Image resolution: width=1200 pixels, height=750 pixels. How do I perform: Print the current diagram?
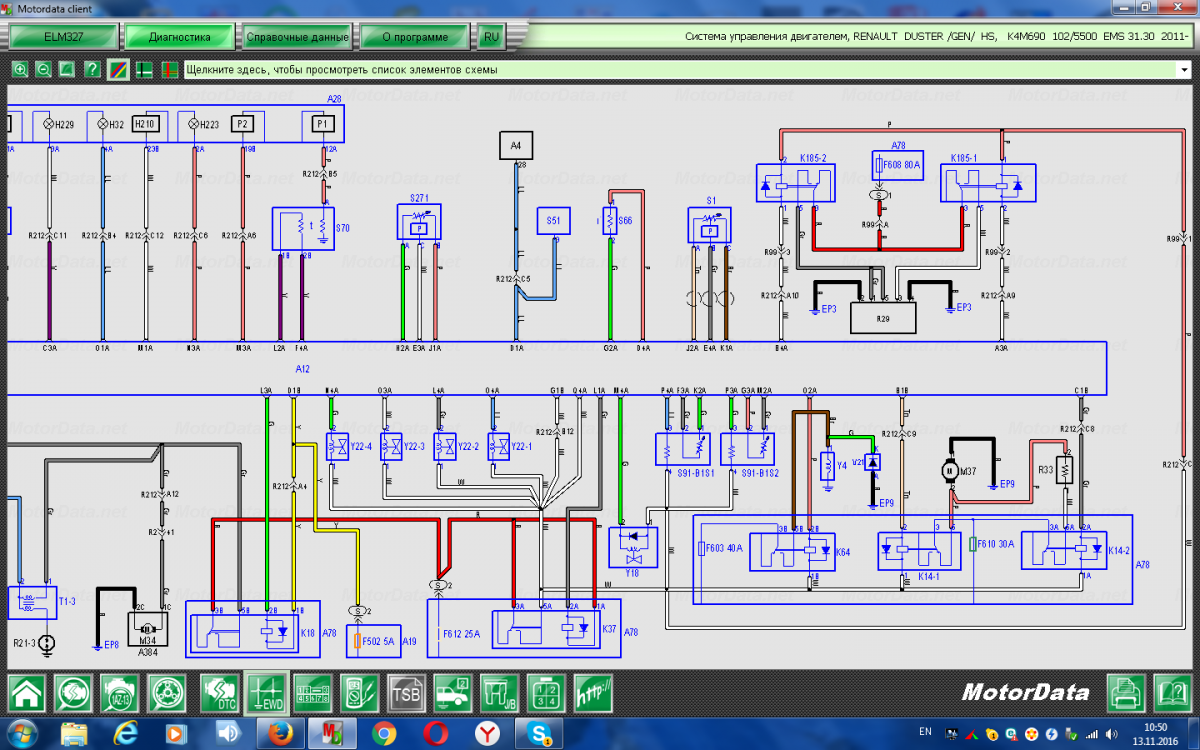point(1126,691)
